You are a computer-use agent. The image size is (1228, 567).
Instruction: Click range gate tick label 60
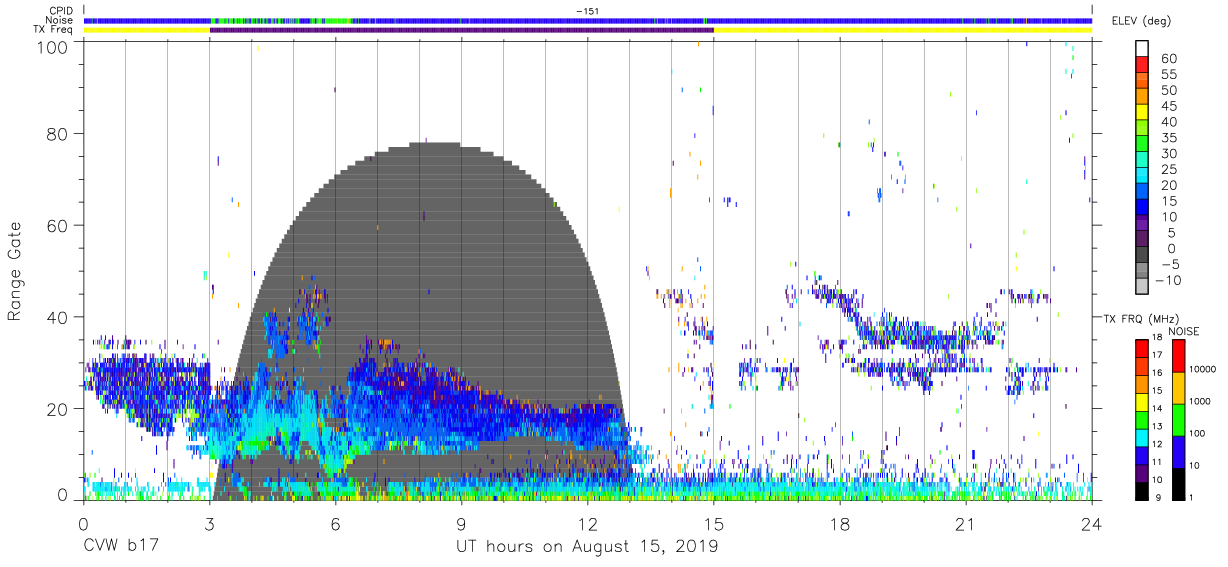pyautogui.click(x=58, y=226)
